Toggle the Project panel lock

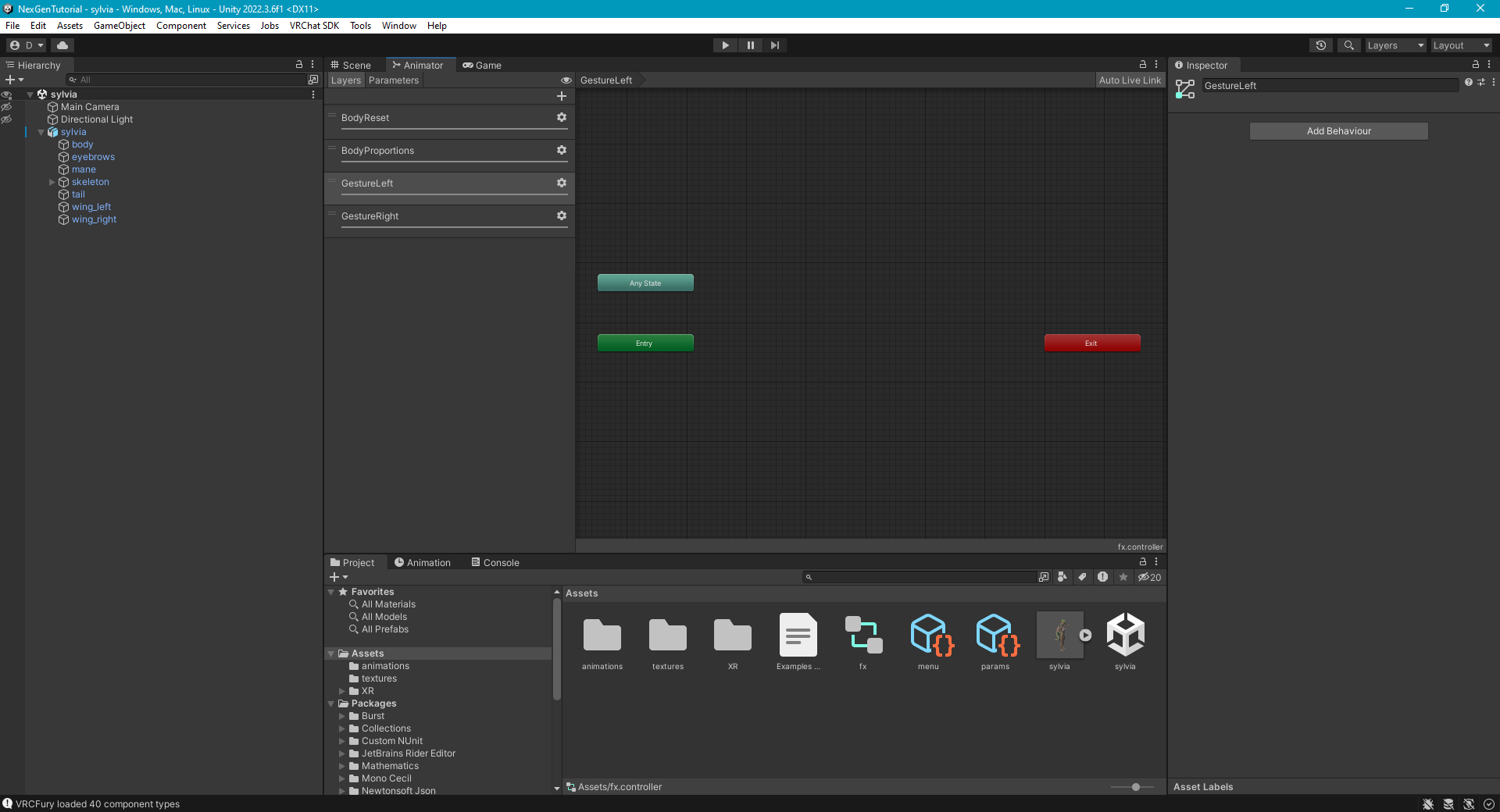click(1143, 562)
